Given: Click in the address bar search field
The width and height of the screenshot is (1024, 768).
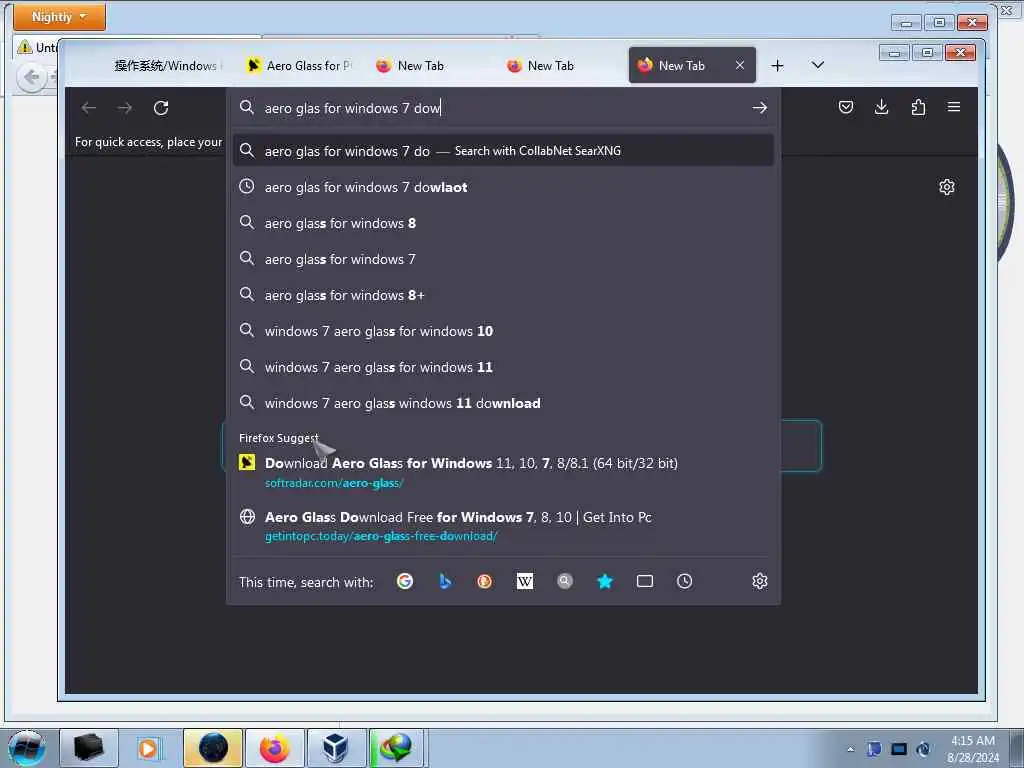Looking at the screenshot, I should (x=503, y=108).
